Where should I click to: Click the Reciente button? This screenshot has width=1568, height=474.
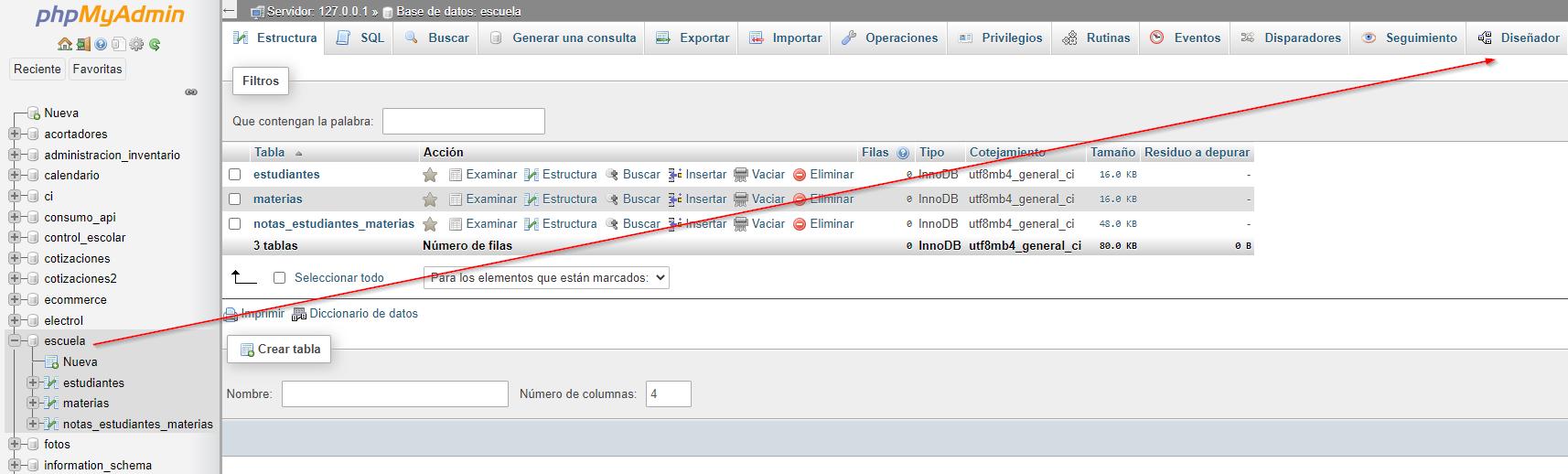click(38, 70)
